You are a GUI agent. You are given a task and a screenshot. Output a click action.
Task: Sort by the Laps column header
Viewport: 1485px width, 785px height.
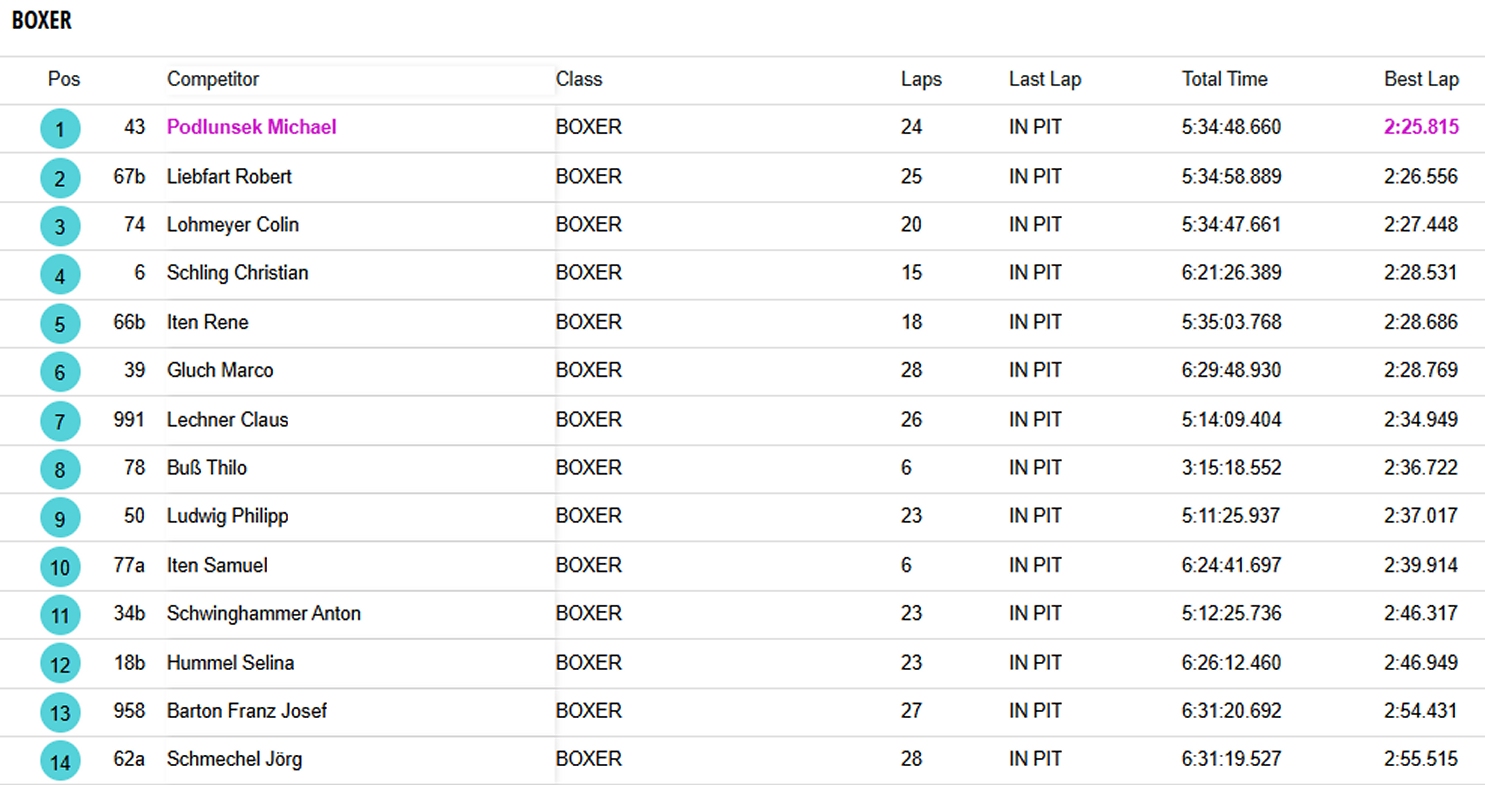(921, 79)
